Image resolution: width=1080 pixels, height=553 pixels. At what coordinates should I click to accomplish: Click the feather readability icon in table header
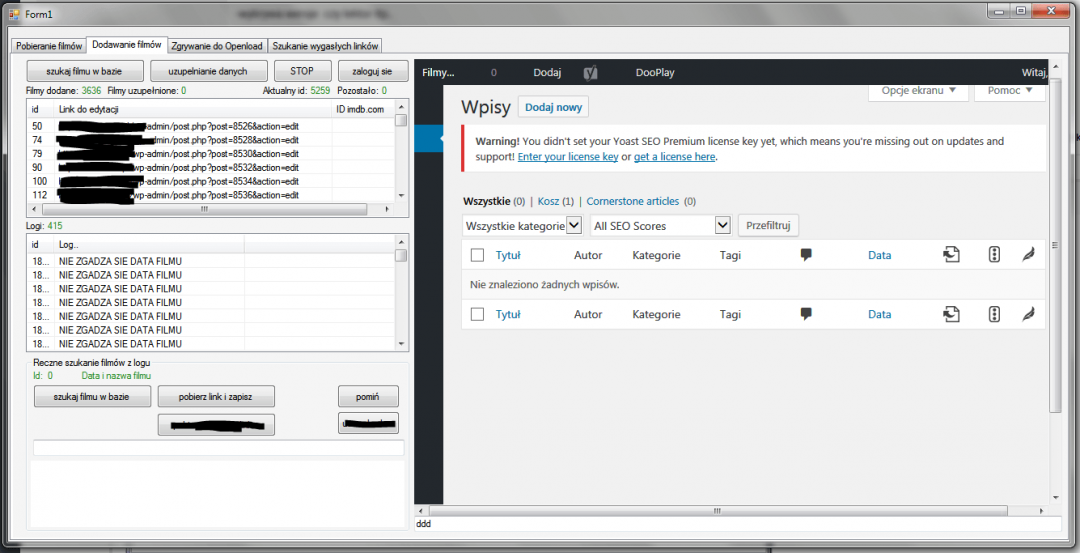pos(1027,255)
